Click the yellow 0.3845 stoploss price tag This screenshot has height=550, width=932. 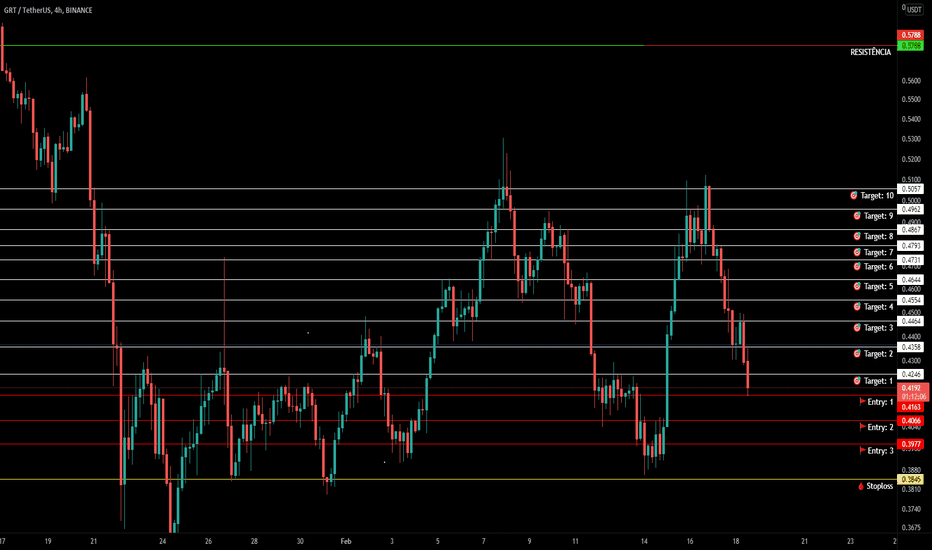[910, 479]
